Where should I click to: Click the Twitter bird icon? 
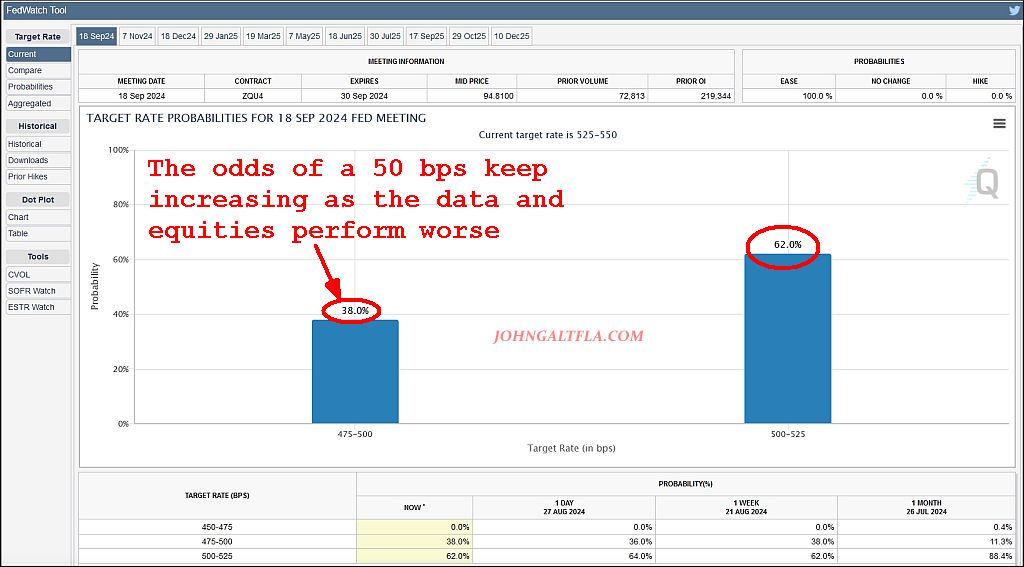(1013, 10)
